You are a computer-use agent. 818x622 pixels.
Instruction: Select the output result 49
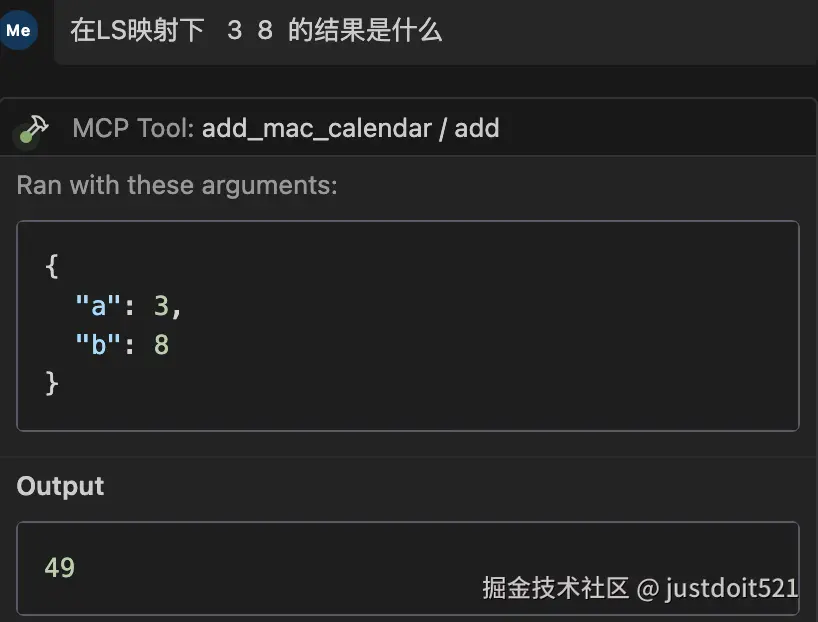pos(60,567)
